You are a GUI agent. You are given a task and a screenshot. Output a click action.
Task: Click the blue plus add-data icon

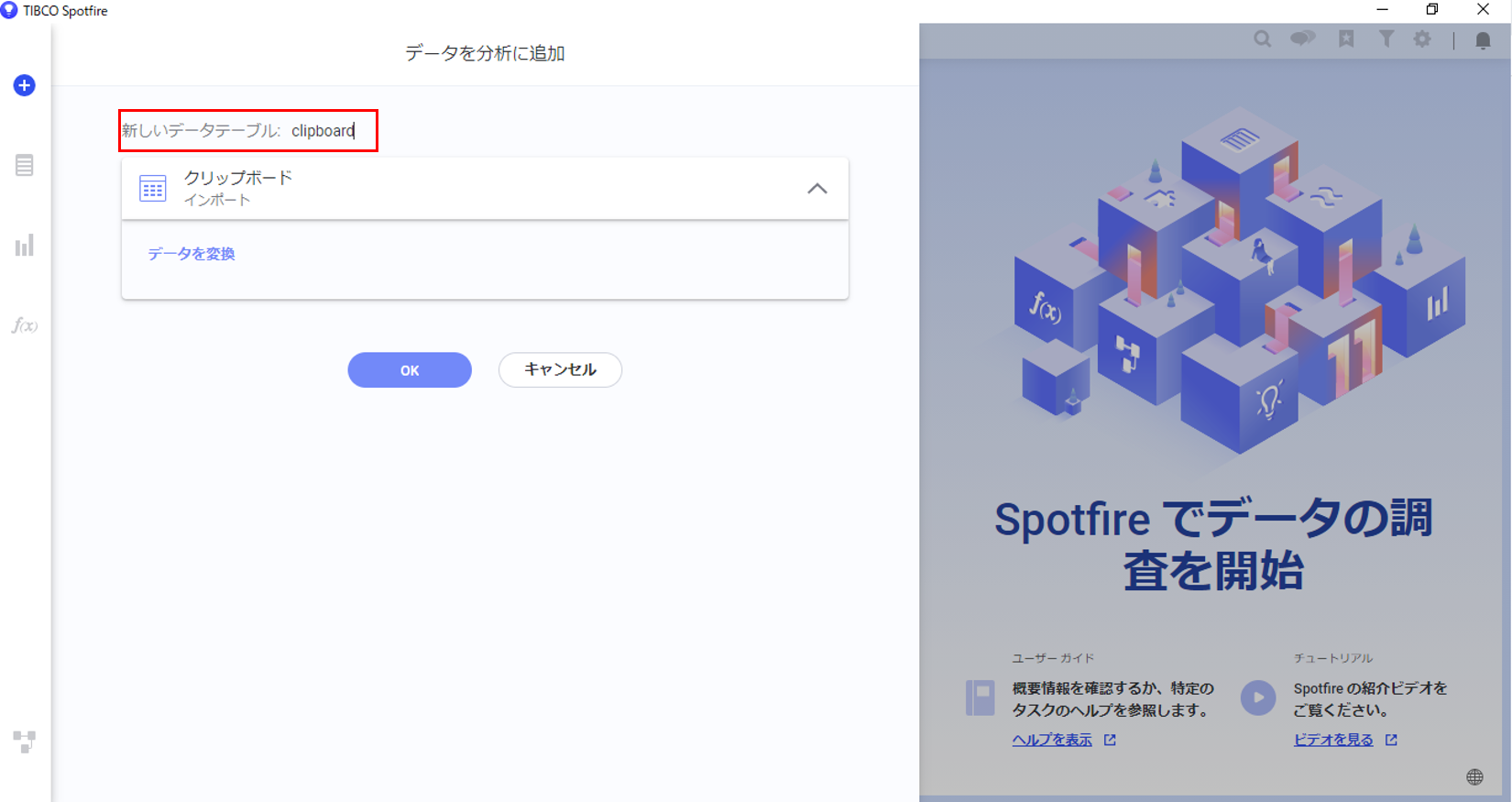click(25, 85)
